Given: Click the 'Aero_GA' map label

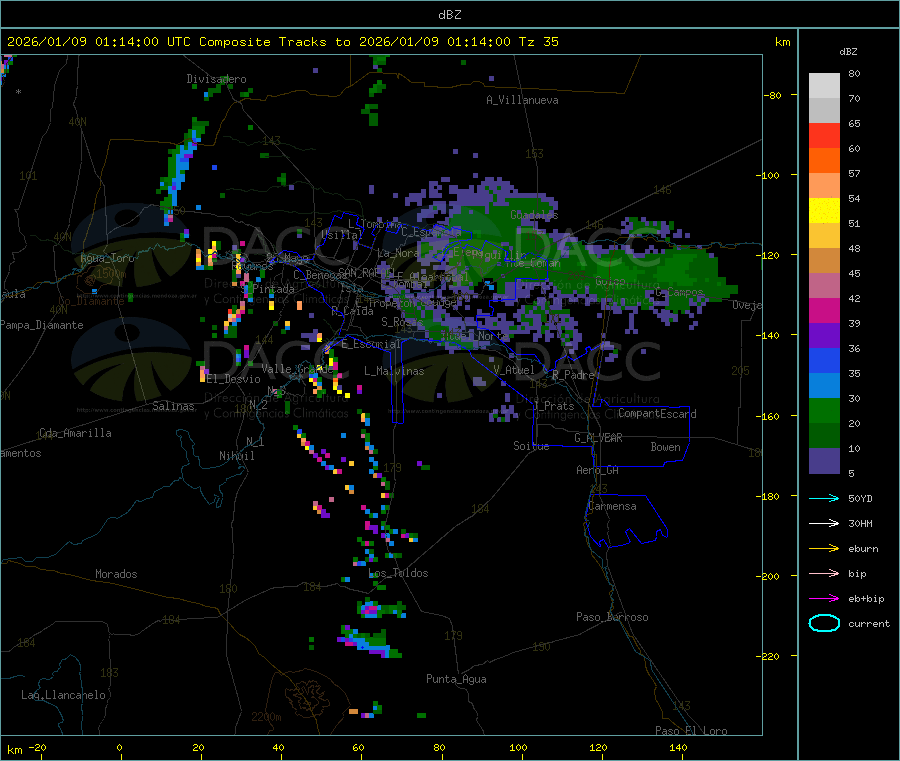Looking at the screenshot, I should tap(597, 470).
